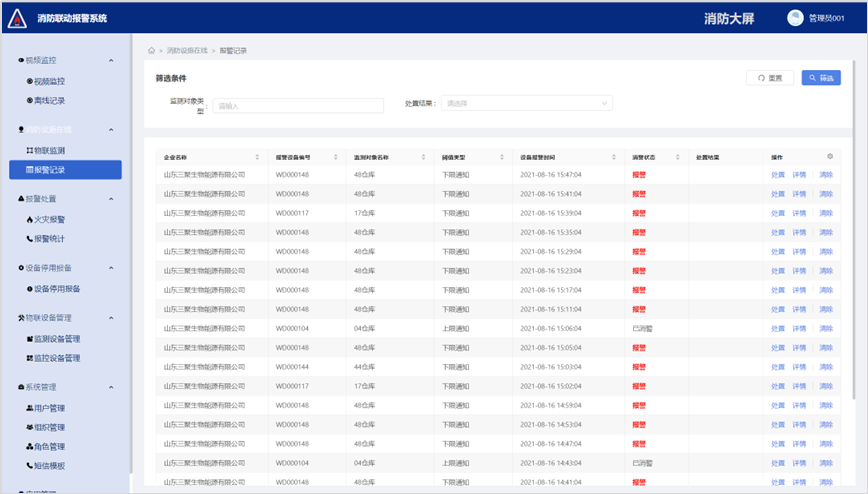This screenshot has width=868, height=494.
Task: Click 清除 for the 15:47:04 record
Action: point(826,175)
